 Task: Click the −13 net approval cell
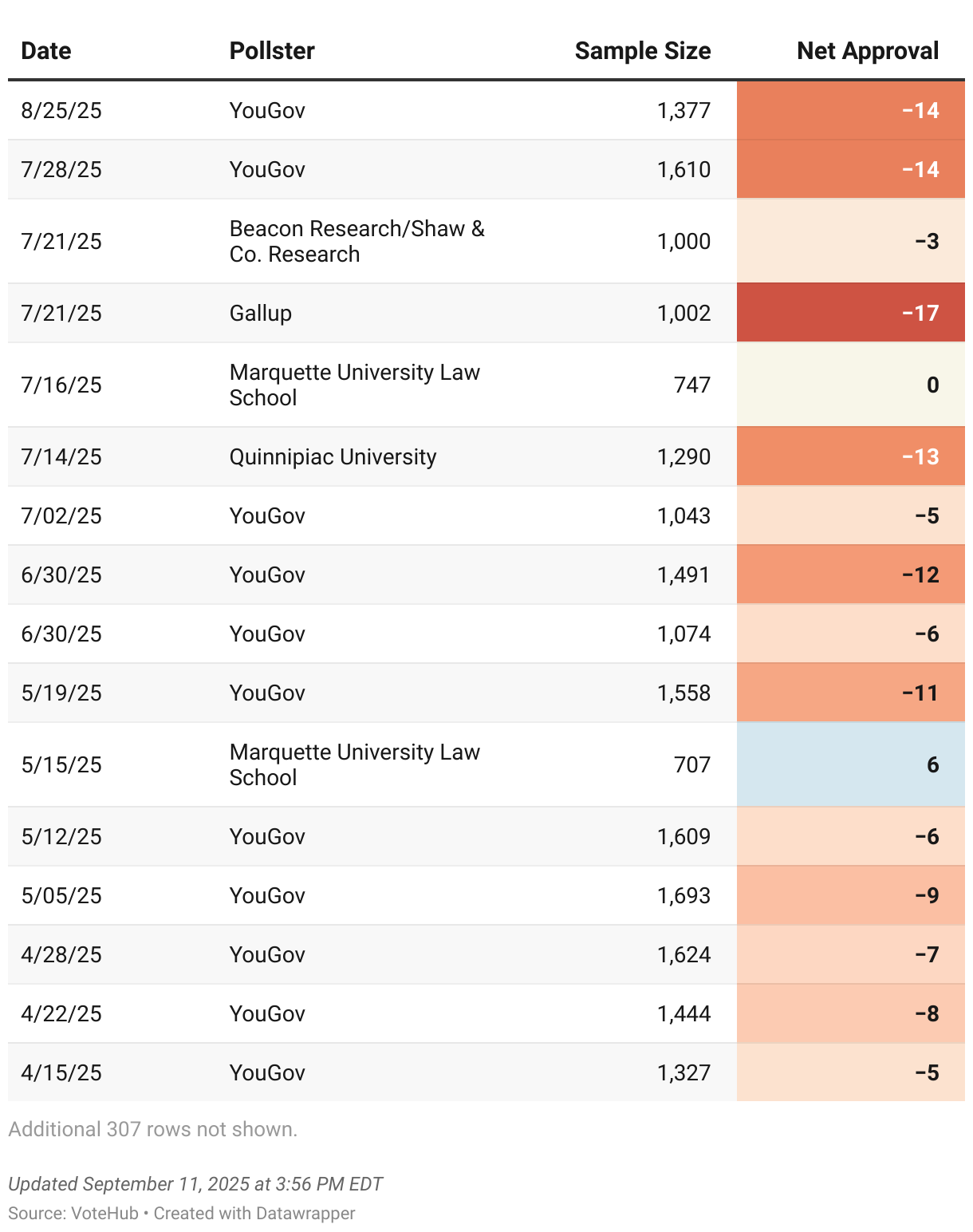coord(850,456)
